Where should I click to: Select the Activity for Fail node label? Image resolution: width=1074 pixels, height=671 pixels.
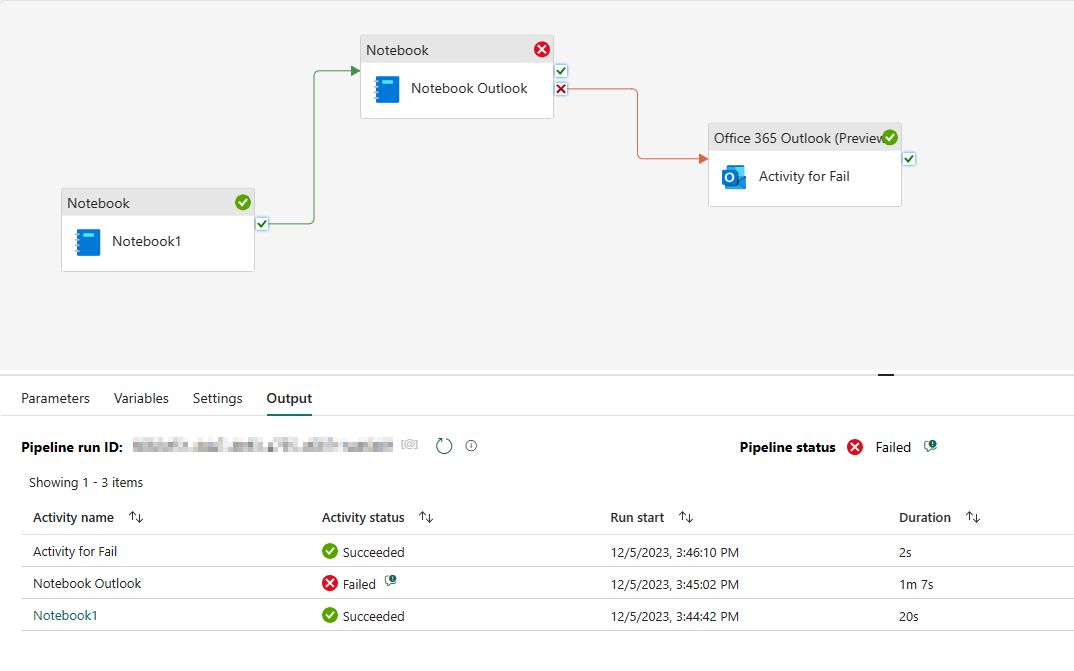tap(804, 177)
